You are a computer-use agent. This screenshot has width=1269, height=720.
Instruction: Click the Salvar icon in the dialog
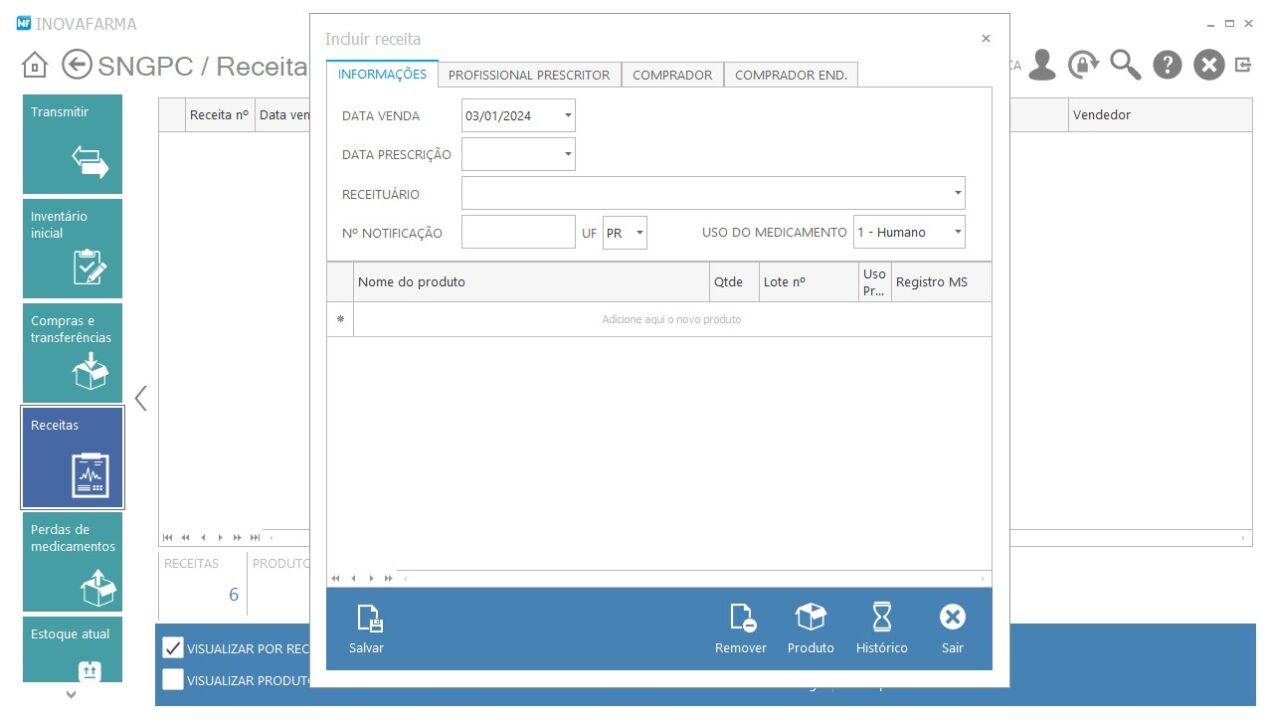point(367,621)
